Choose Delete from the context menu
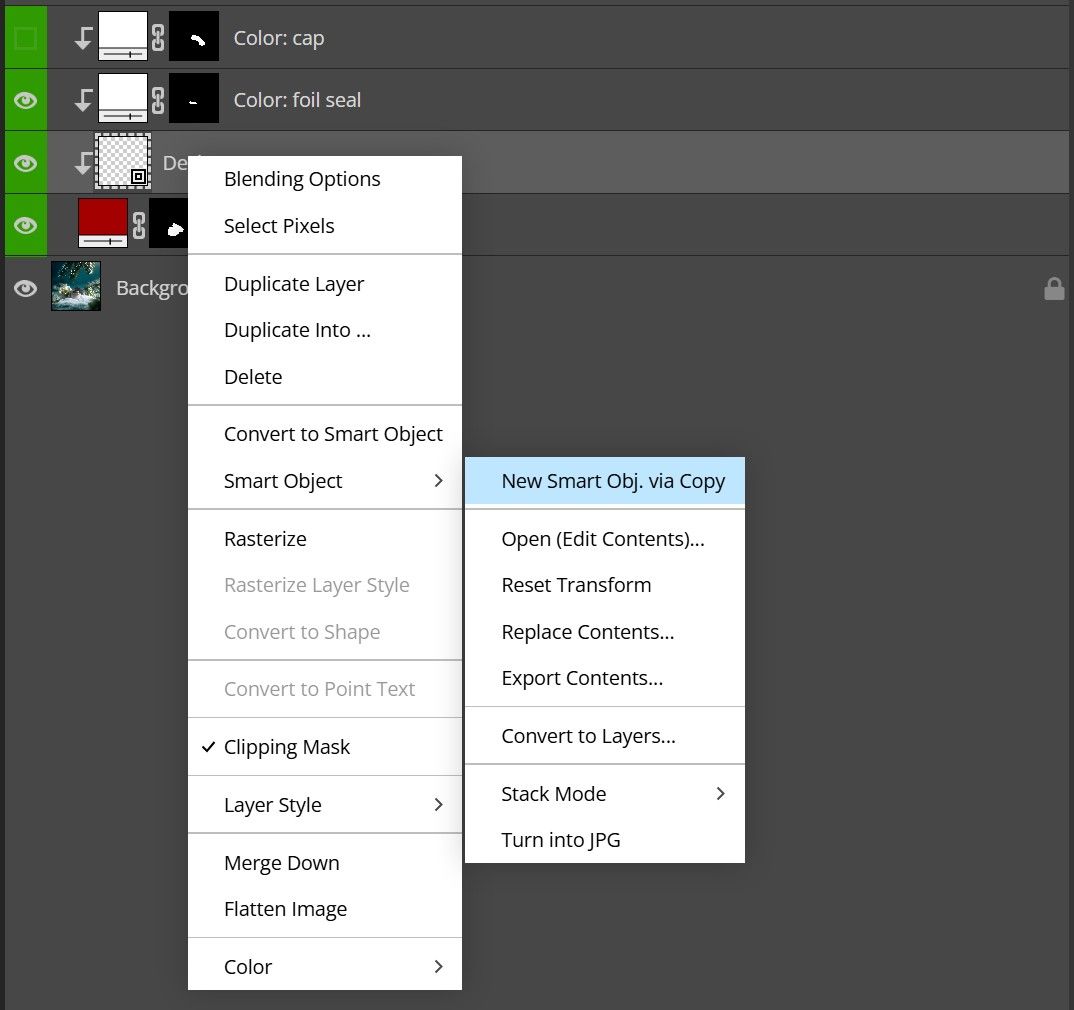Screen dimensions: 1074x1010 325,377
